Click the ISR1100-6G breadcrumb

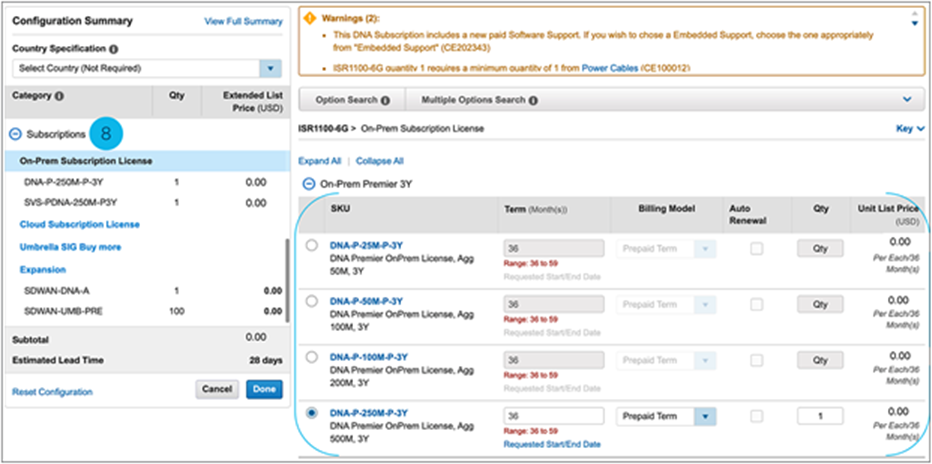point(324,128)
